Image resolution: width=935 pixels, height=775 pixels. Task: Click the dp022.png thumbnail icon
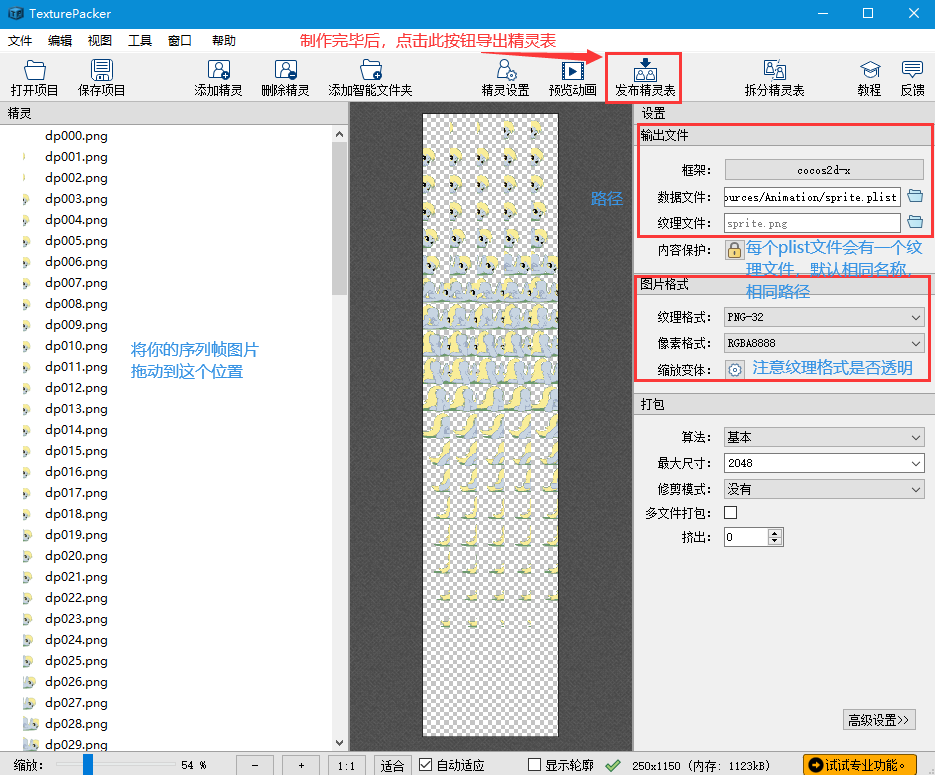tap(27, 598)
